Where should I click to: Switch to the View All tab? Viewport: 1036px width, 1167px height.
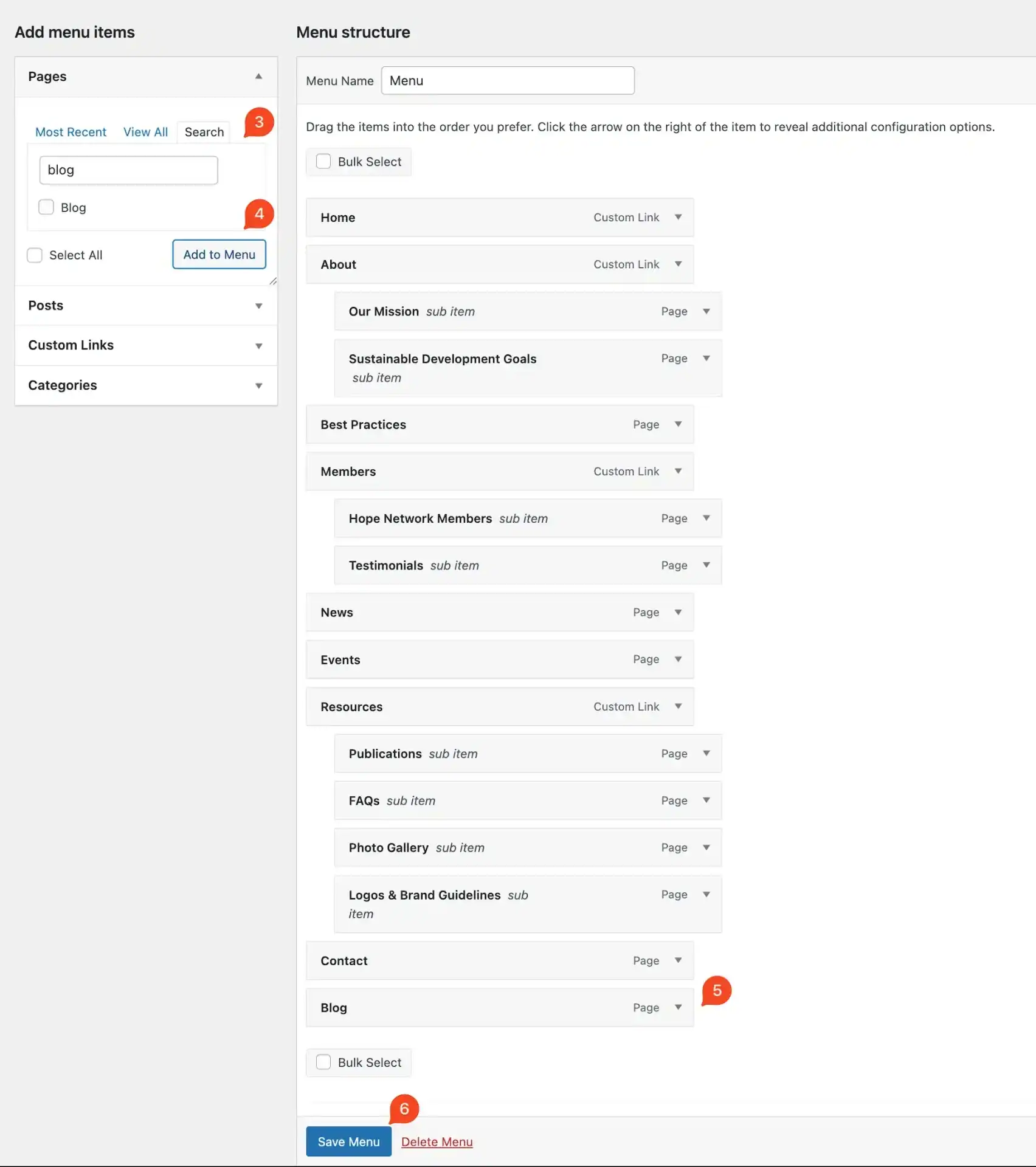(x=145, y=132)
